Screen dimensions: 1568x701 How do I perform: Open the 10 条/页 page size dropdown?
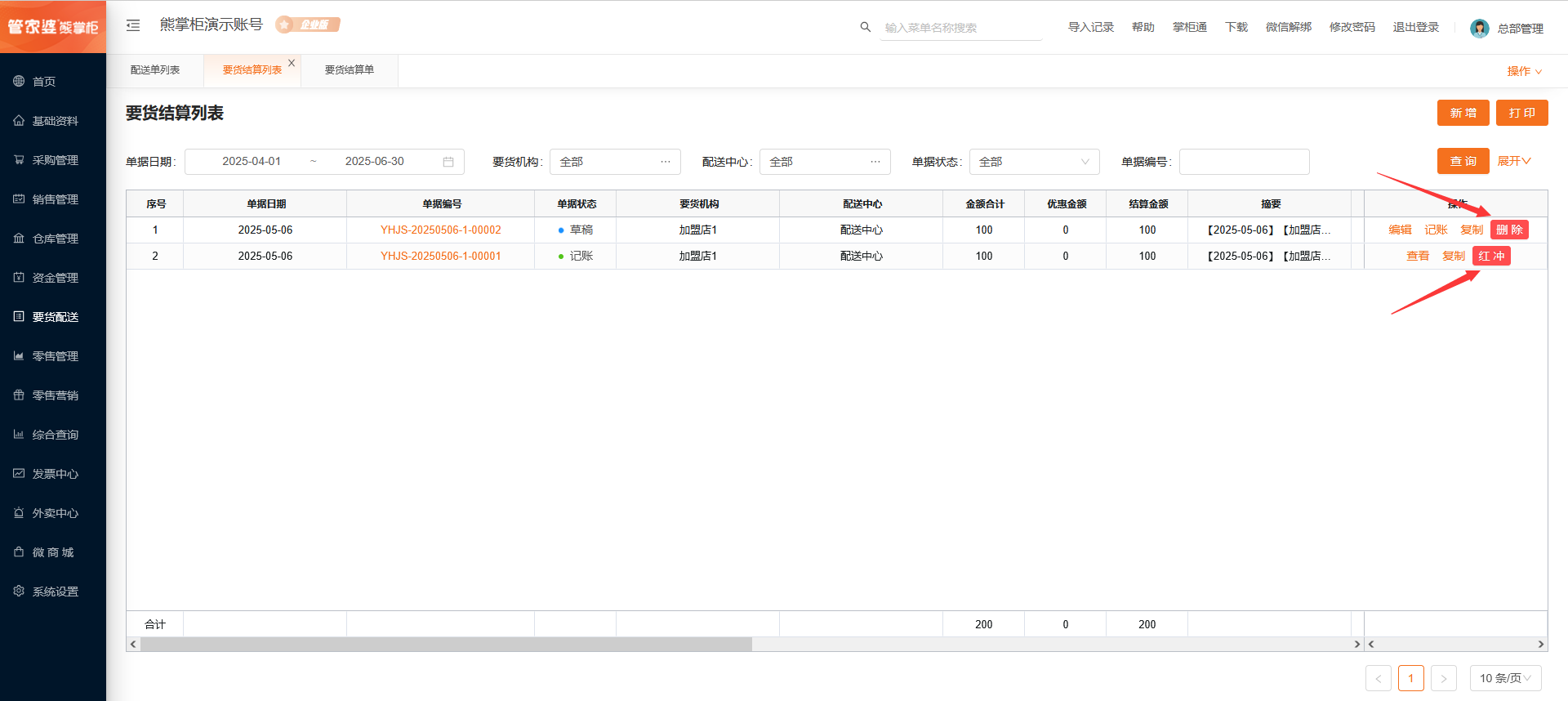tap(1505, 678)
